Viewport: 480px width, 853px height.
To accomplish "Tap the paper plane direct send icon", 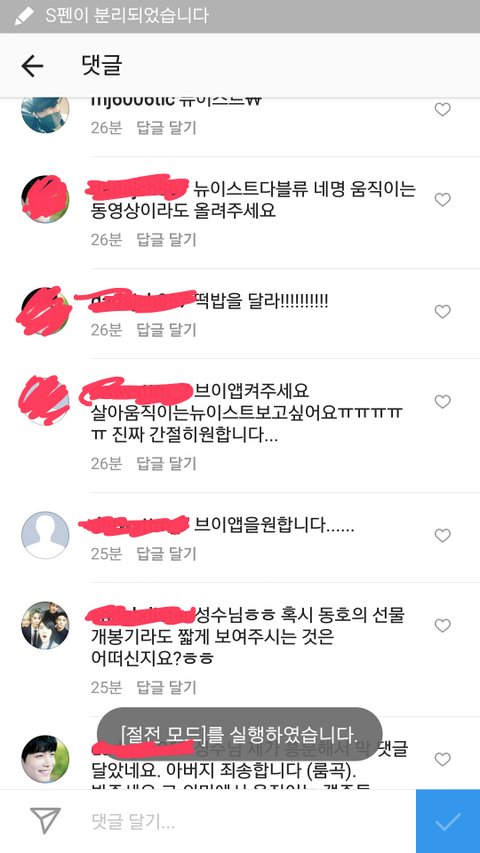I will (45, 821).
